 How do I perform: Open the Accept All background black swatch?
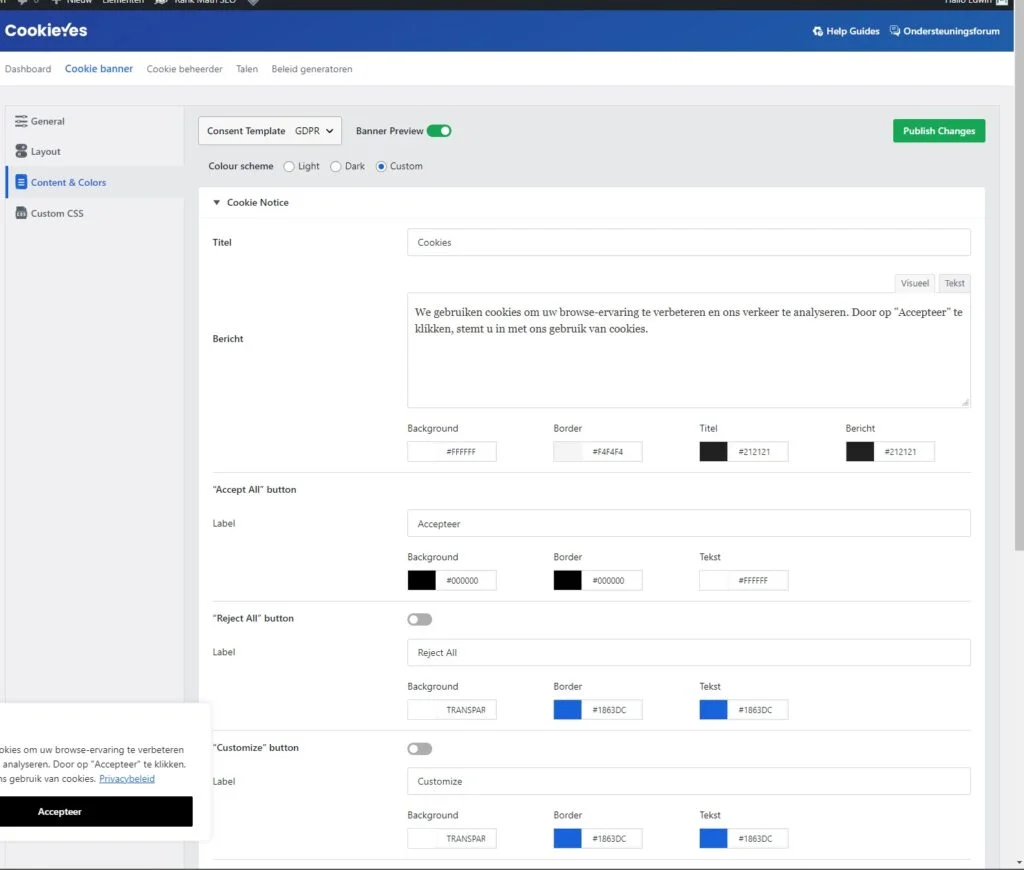pos(422,580)
